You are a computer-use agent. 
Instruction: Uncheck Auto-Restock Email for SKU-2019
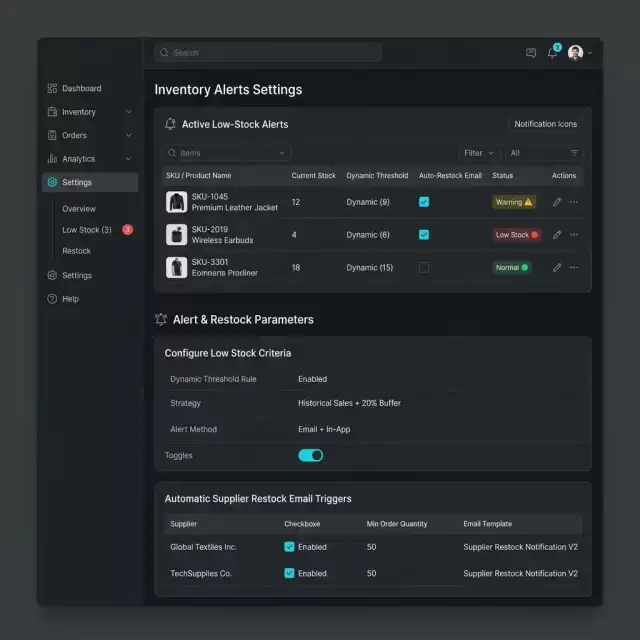[x=424, y=235]
